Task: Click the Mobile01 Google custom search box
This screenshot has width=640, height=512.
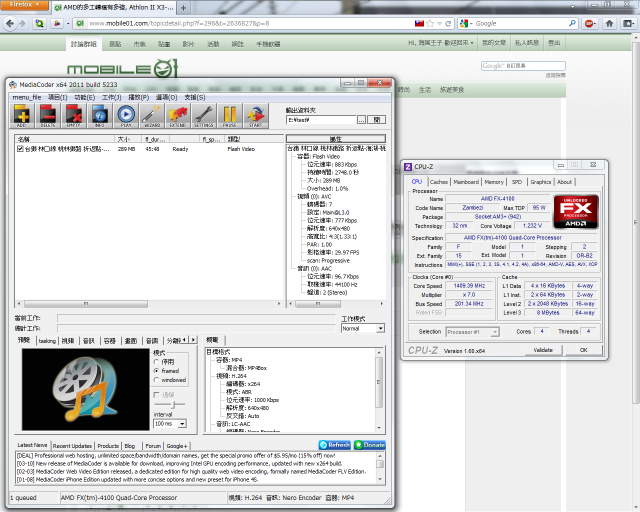Action: click(523, 66)
